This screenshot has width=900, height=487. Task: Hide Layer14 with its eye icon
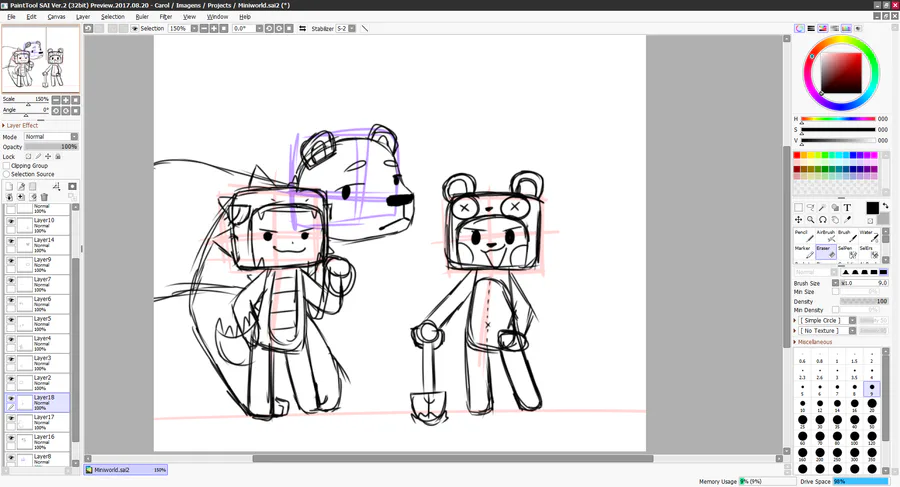pos(11,241)
